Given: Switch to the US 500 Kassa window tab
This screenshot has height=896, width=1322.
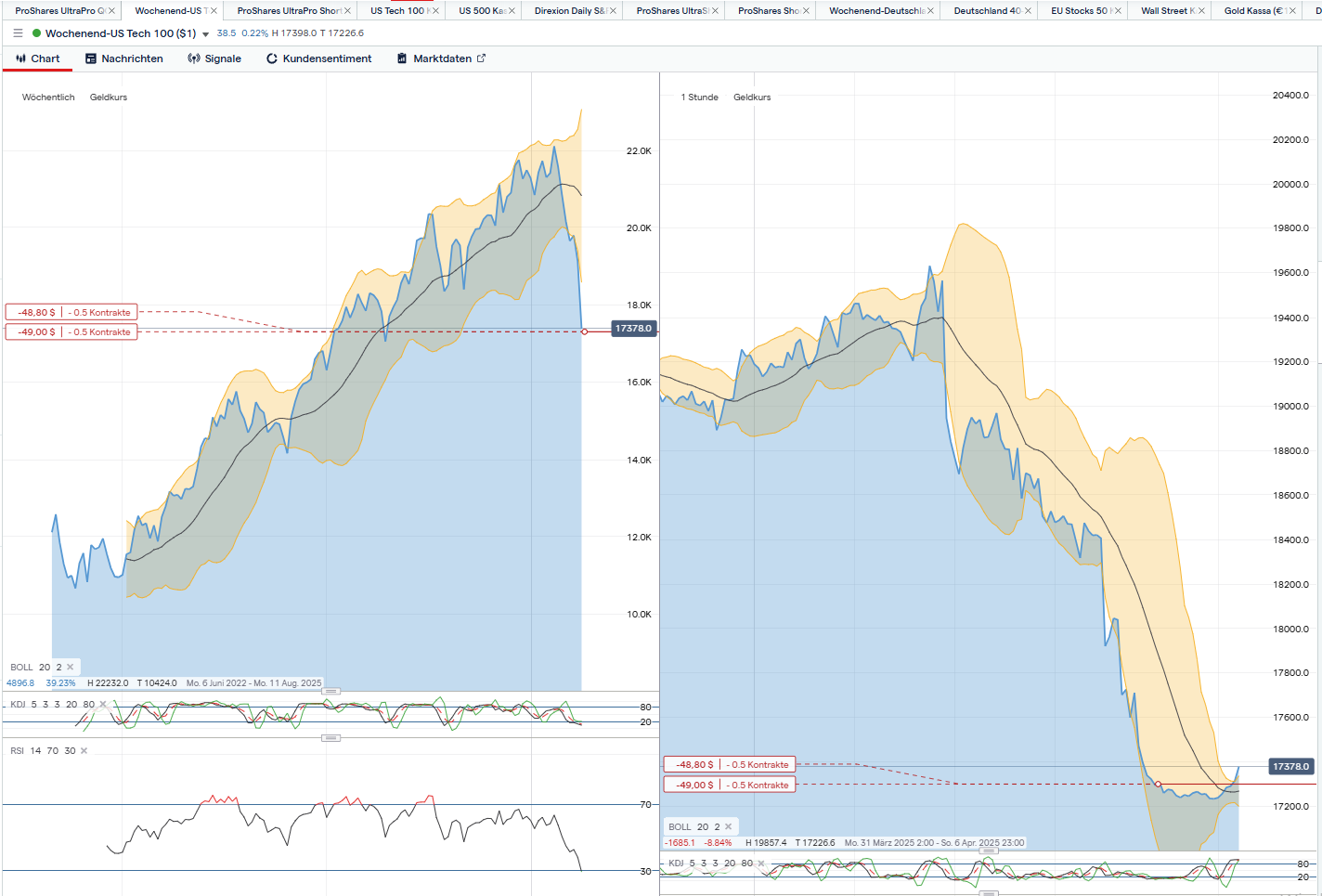Looking at the screenshot, I should coord(482,11).
